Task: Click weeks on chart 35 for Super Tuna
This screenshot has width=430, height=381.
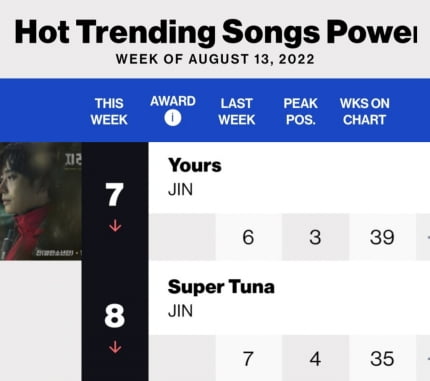Action: coord(382,358)
